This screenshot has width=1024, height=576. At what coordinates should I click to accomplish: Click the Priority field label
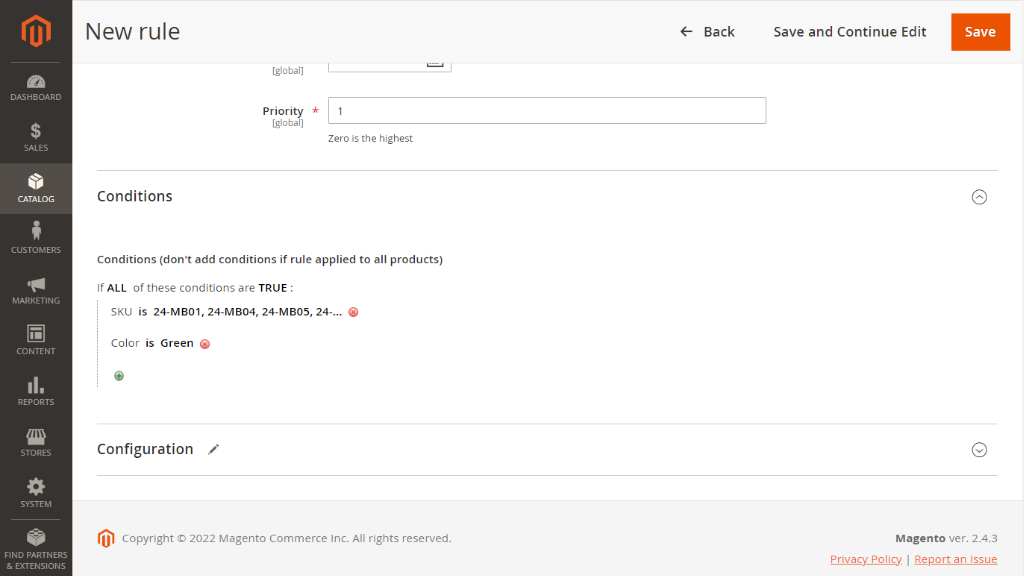click(283, 111)
